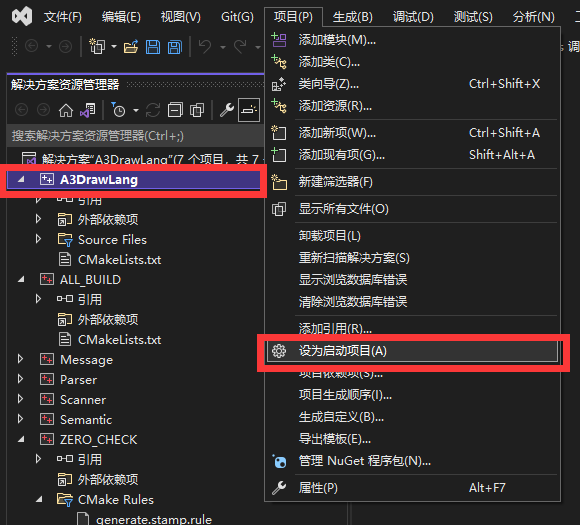Click the open file folder icon
Screen dimensions: 580x525
tap(131, 47)
